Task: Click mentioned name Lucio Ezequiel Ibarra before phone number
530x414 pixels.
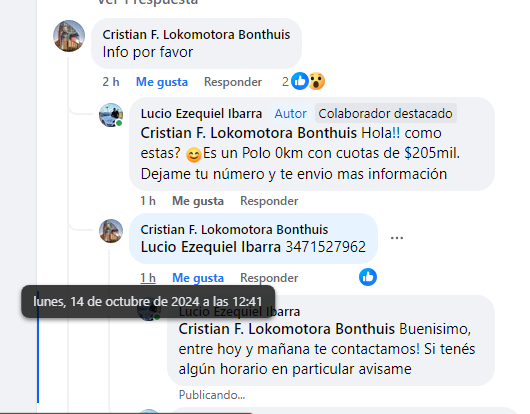Action: (x=211, y=247)
